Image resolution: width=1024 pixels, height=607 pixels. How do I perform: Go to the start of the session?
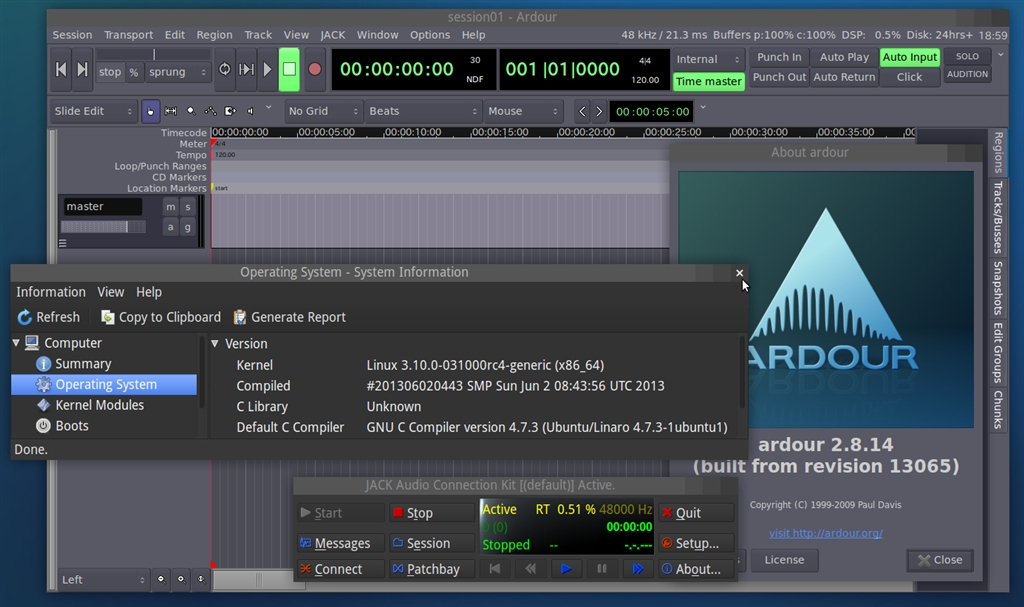61,69
